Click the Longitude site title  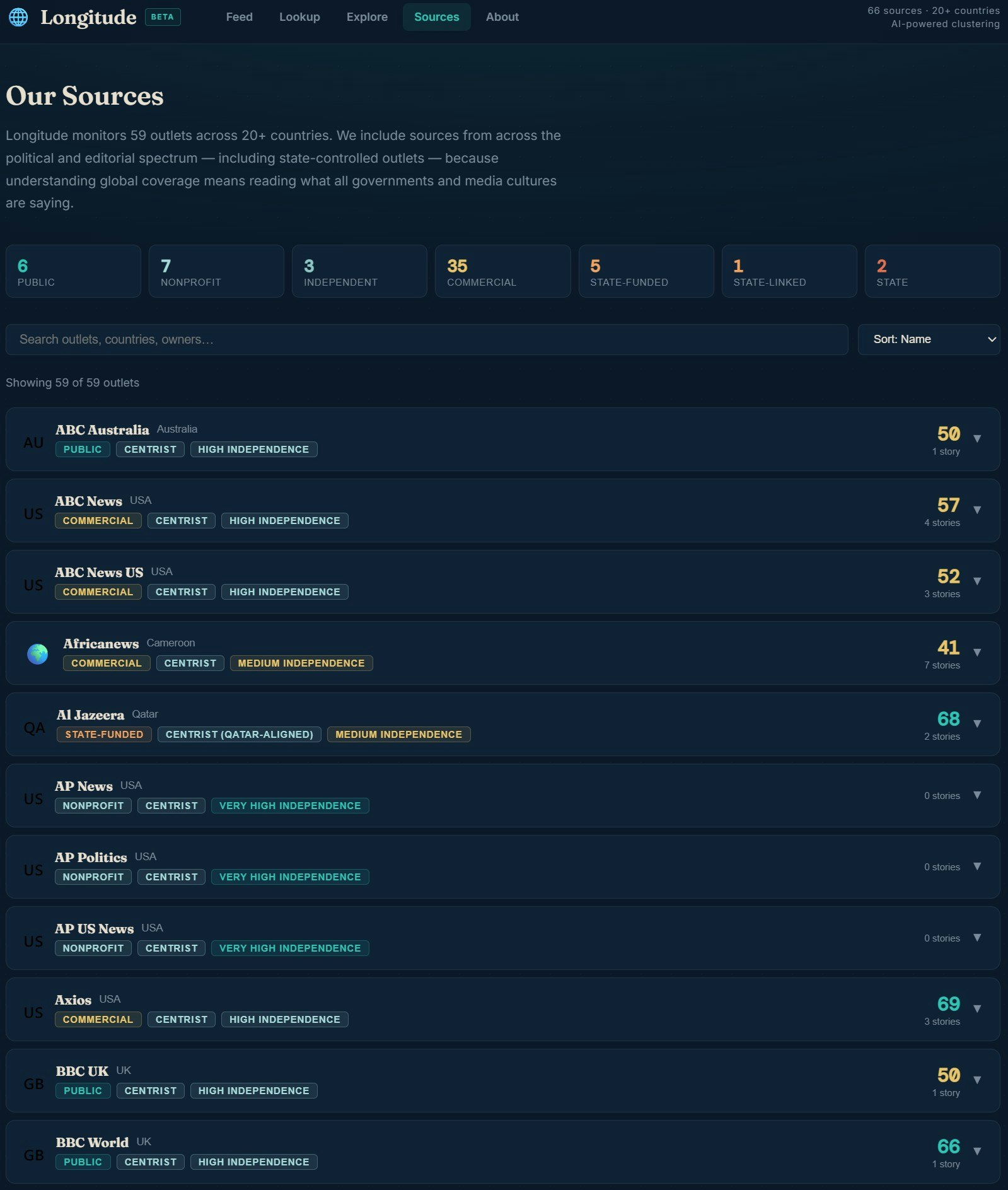(x=88, y=17)
